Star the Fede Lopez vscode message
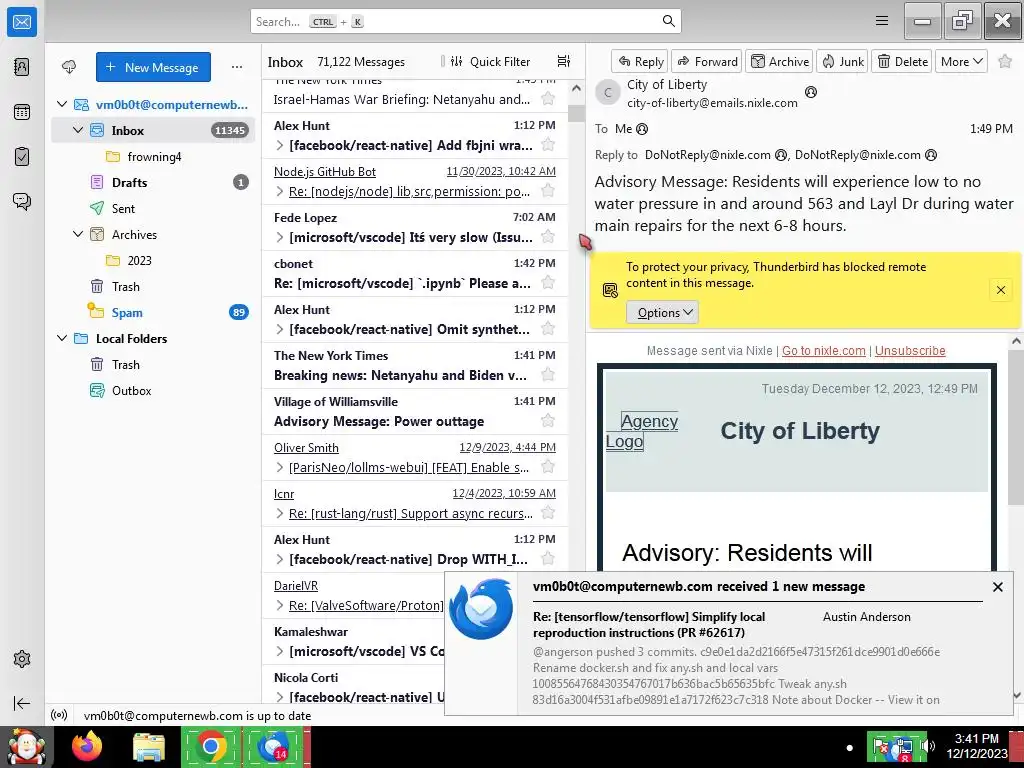 pyautogui.click(x=548, y=236)
